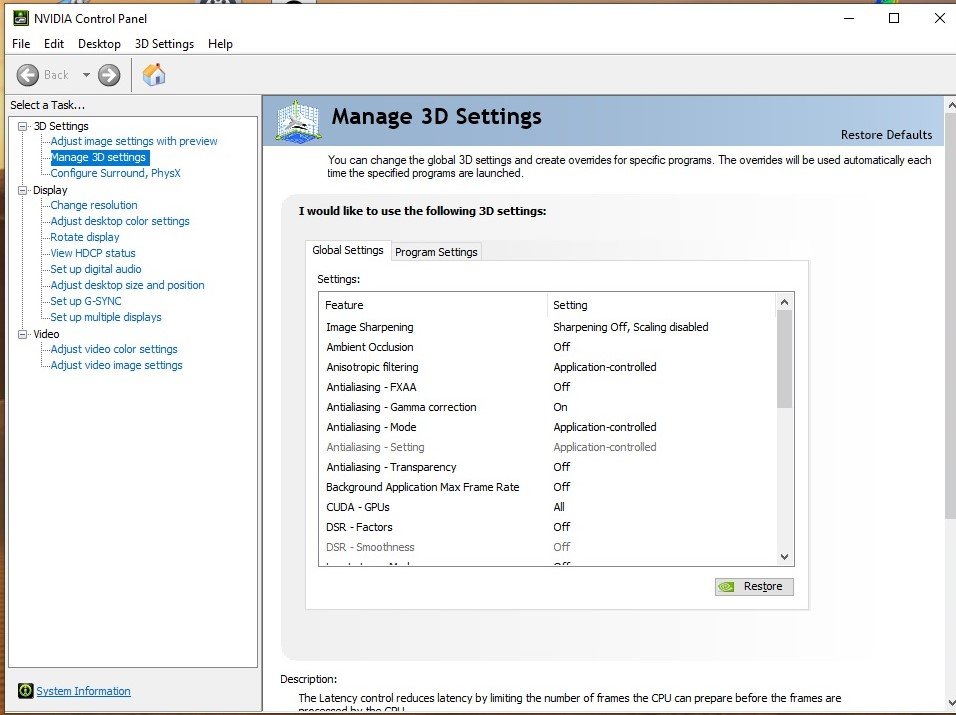Click the Restore button with NVIDIA logo

click(754, 586)
